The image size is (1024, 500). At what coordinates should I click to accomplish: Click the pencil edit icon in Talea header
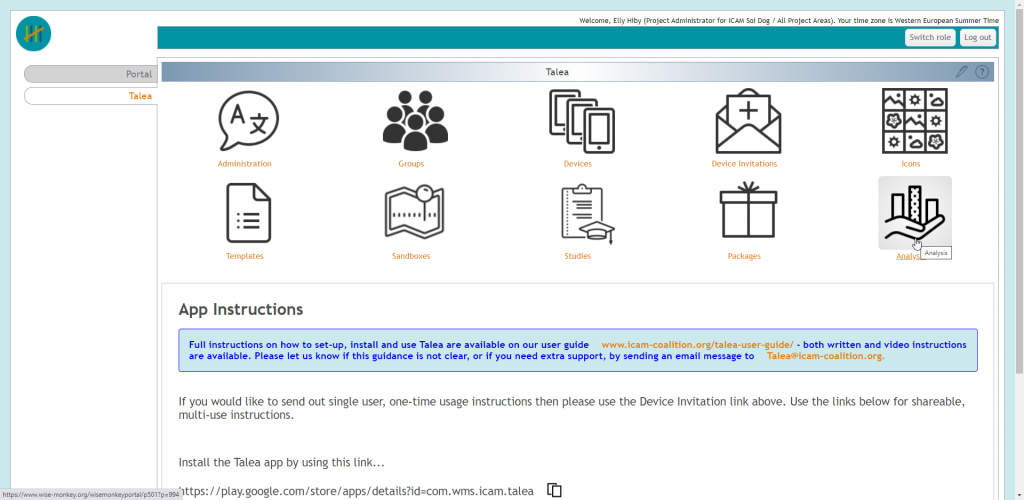(x=961, y=72)
